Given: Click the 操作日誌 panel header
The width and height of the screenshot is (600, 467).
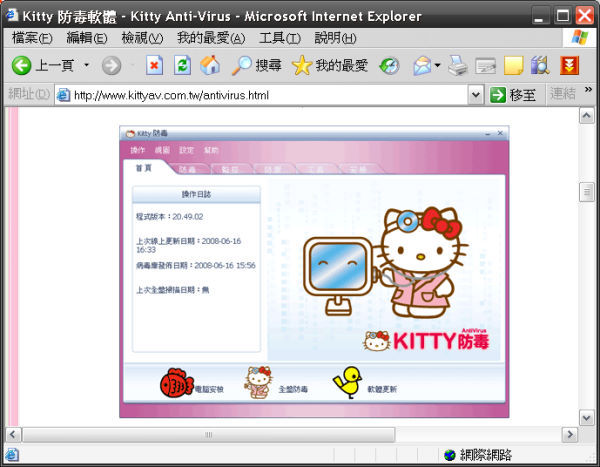Looking at the screenshot, I should (196, 194).
